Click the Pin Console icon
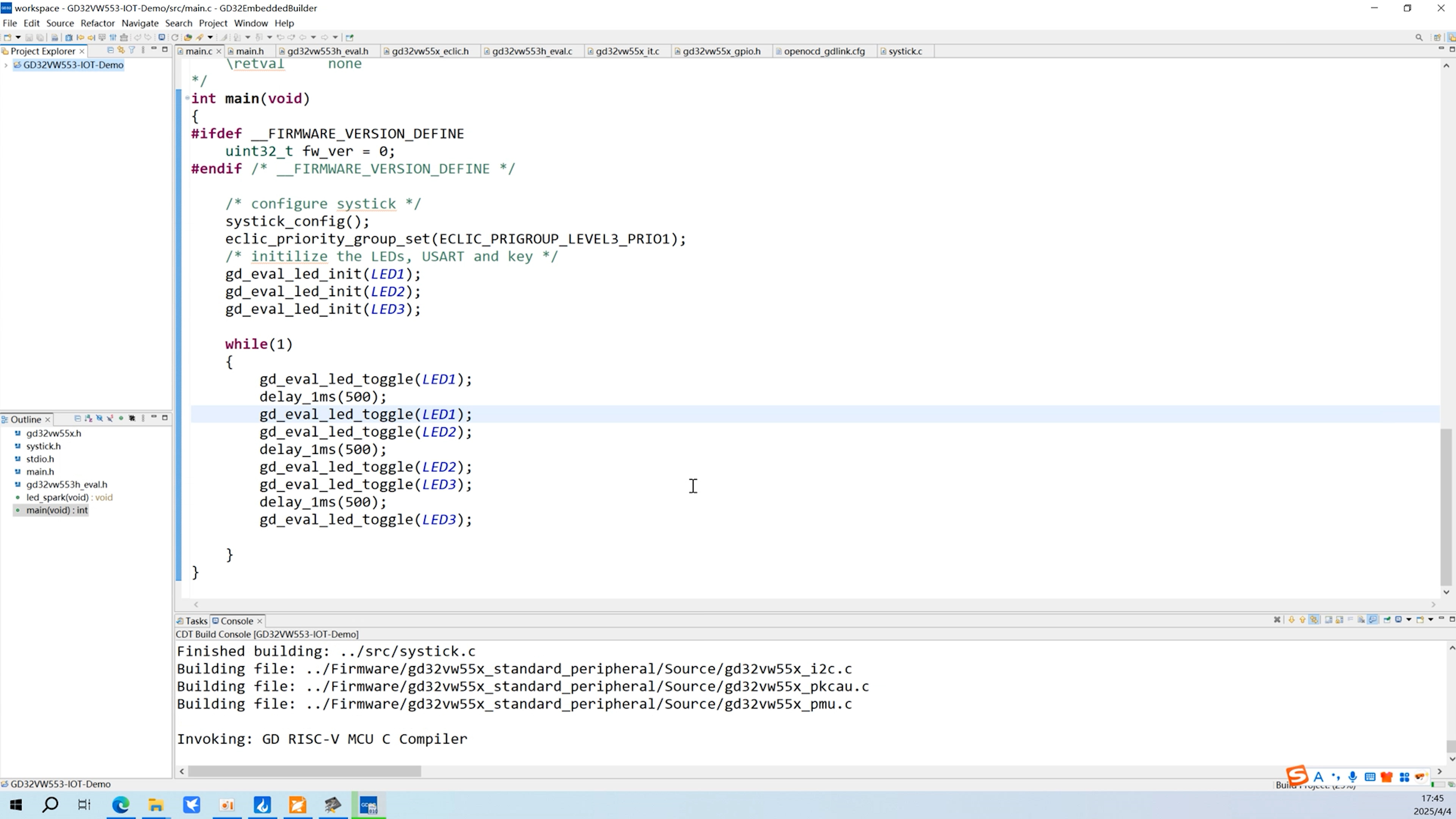The width and height of the screenshot is (1456, 819). [x=1387, y=620]
